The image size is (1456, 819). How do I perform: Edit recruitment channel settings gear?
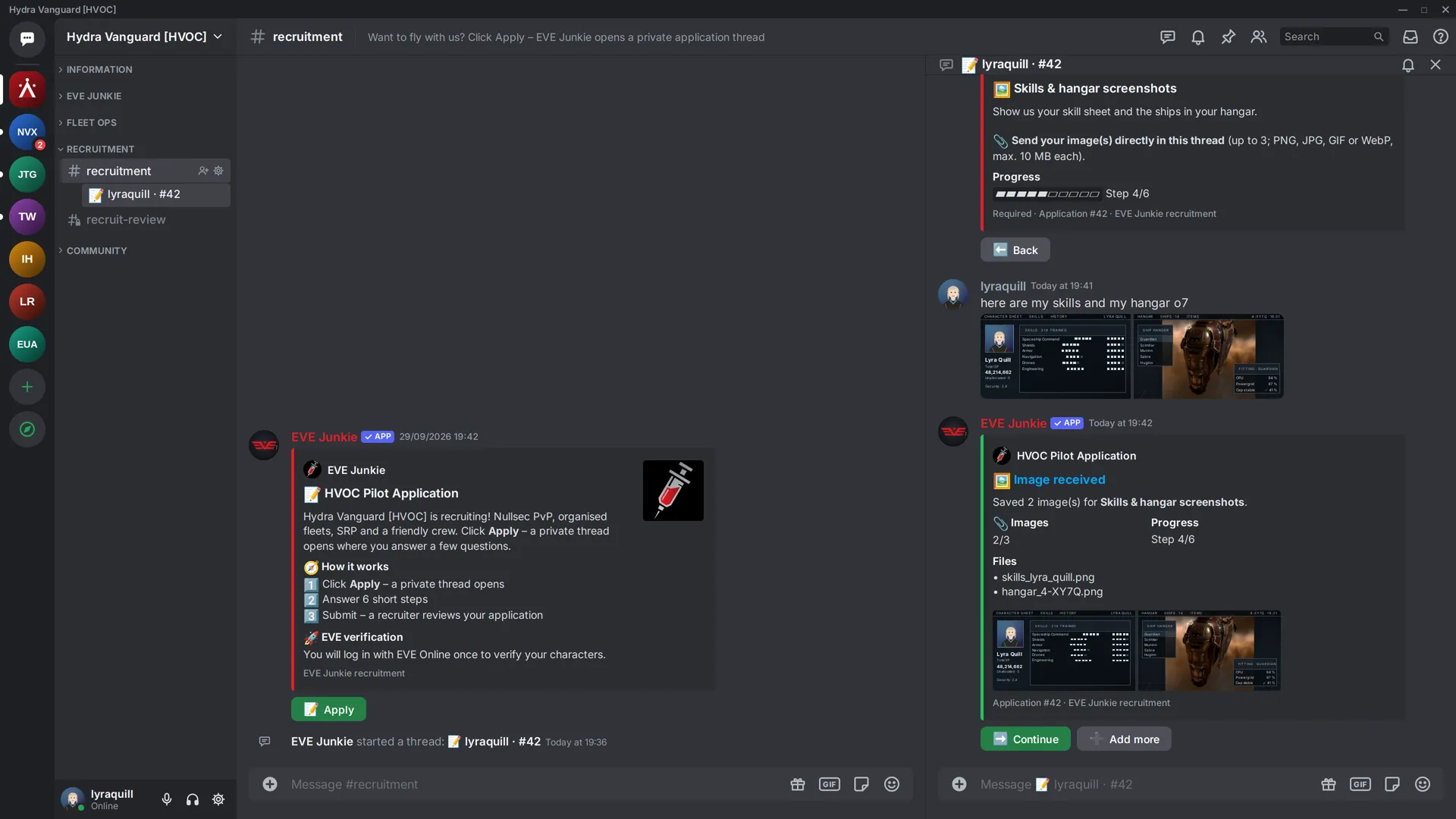pos(218,171)
